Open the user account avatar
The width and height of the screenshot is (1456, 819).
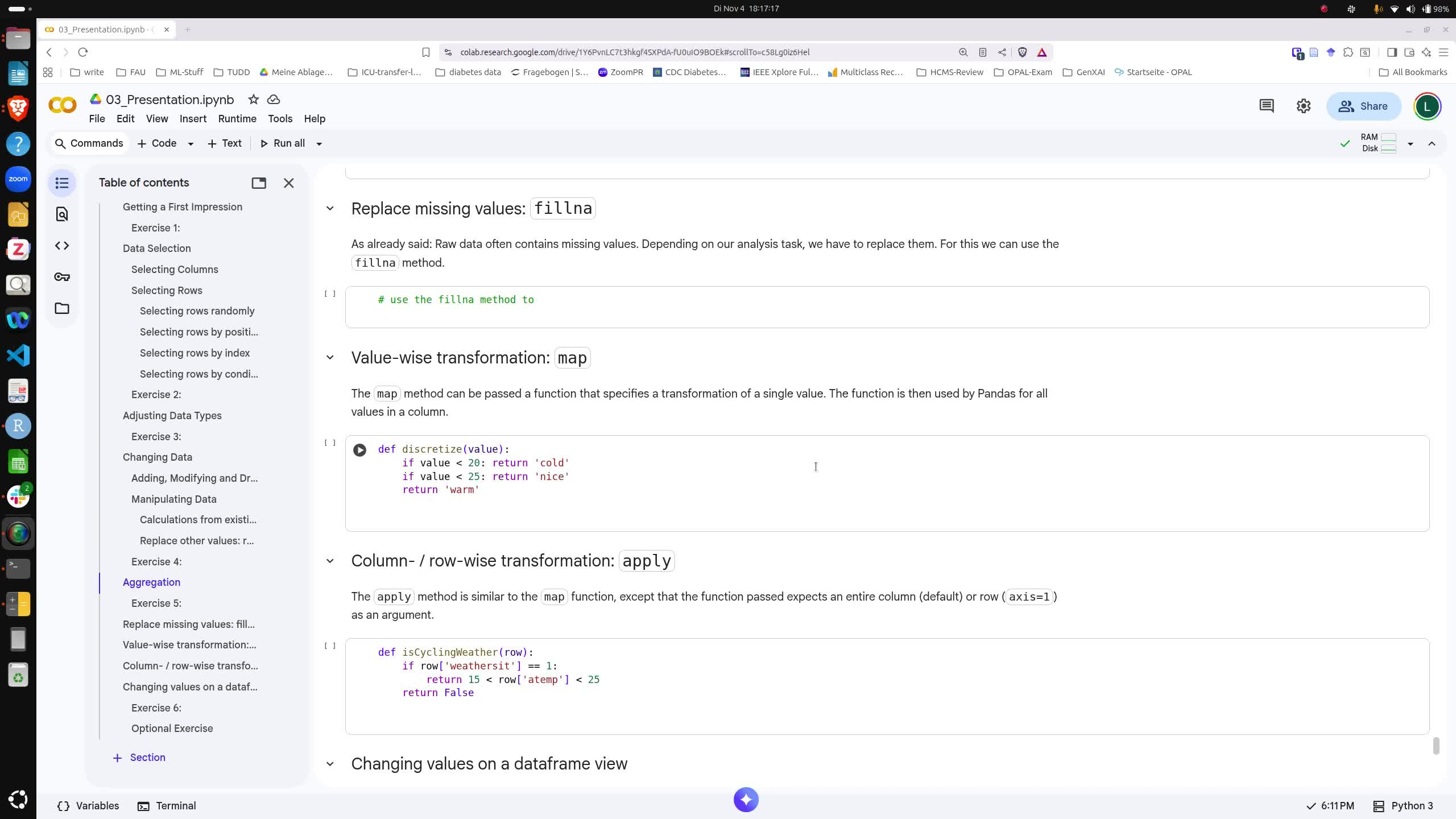pos(1427,106)
